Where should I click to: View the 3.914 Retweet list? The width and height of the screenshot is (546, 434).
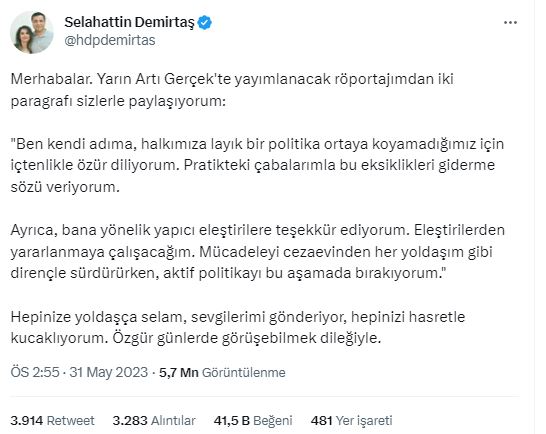pyautogui.click(x=52, y=420)
